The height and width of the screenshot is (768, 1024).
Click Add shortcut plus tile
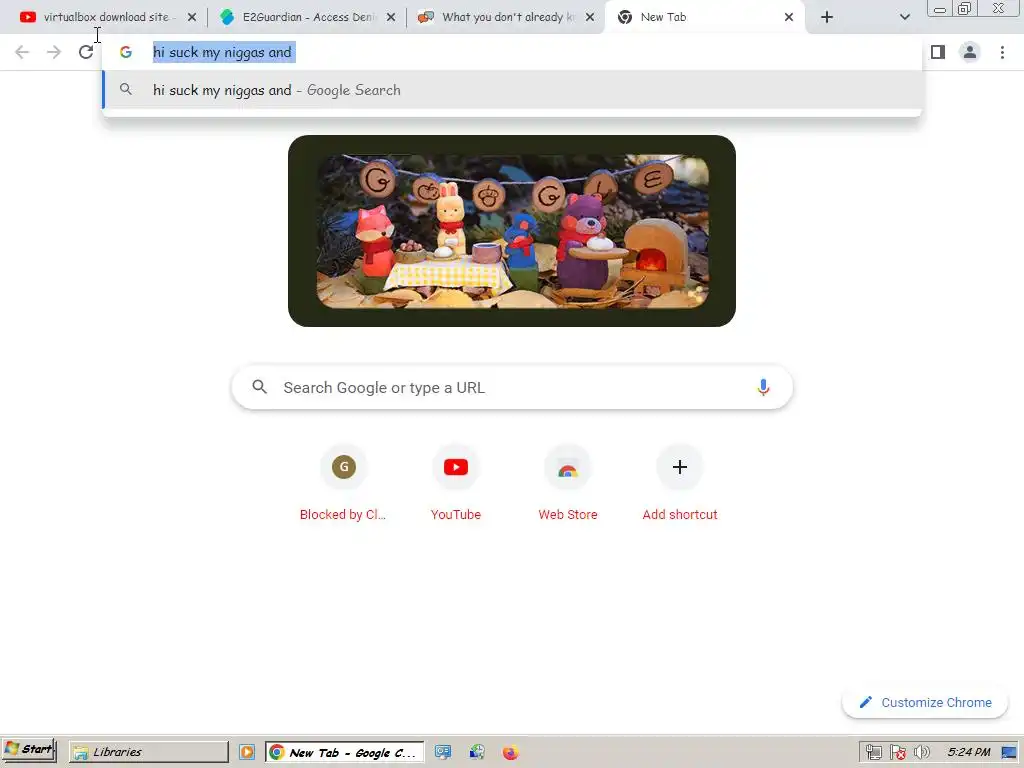point(680,485)
